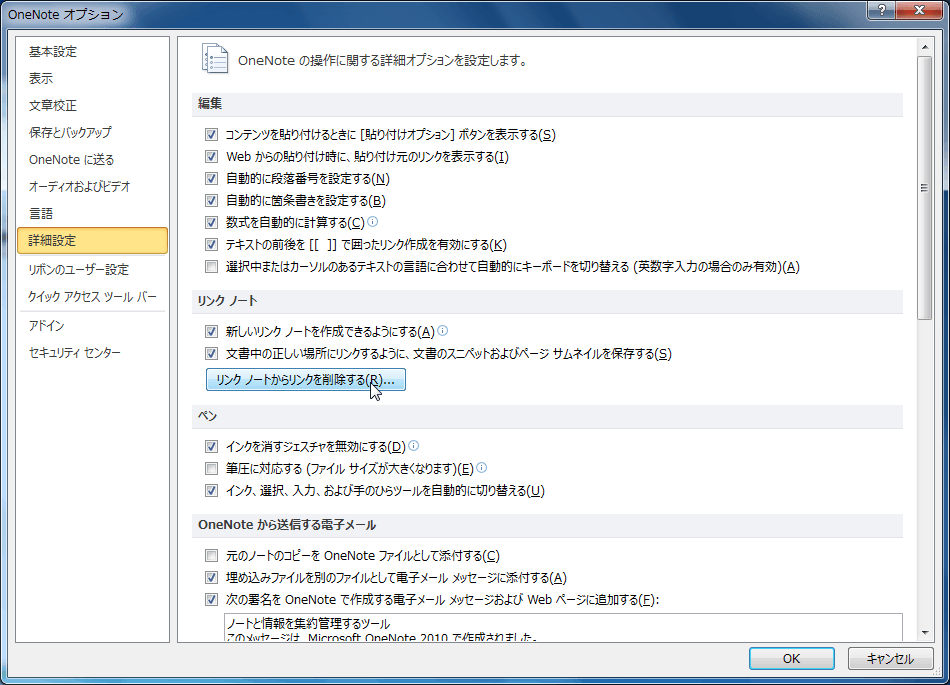950x685 pixels.
Task: Select アドイン in the sidebar
Action: tap(92, 325)
